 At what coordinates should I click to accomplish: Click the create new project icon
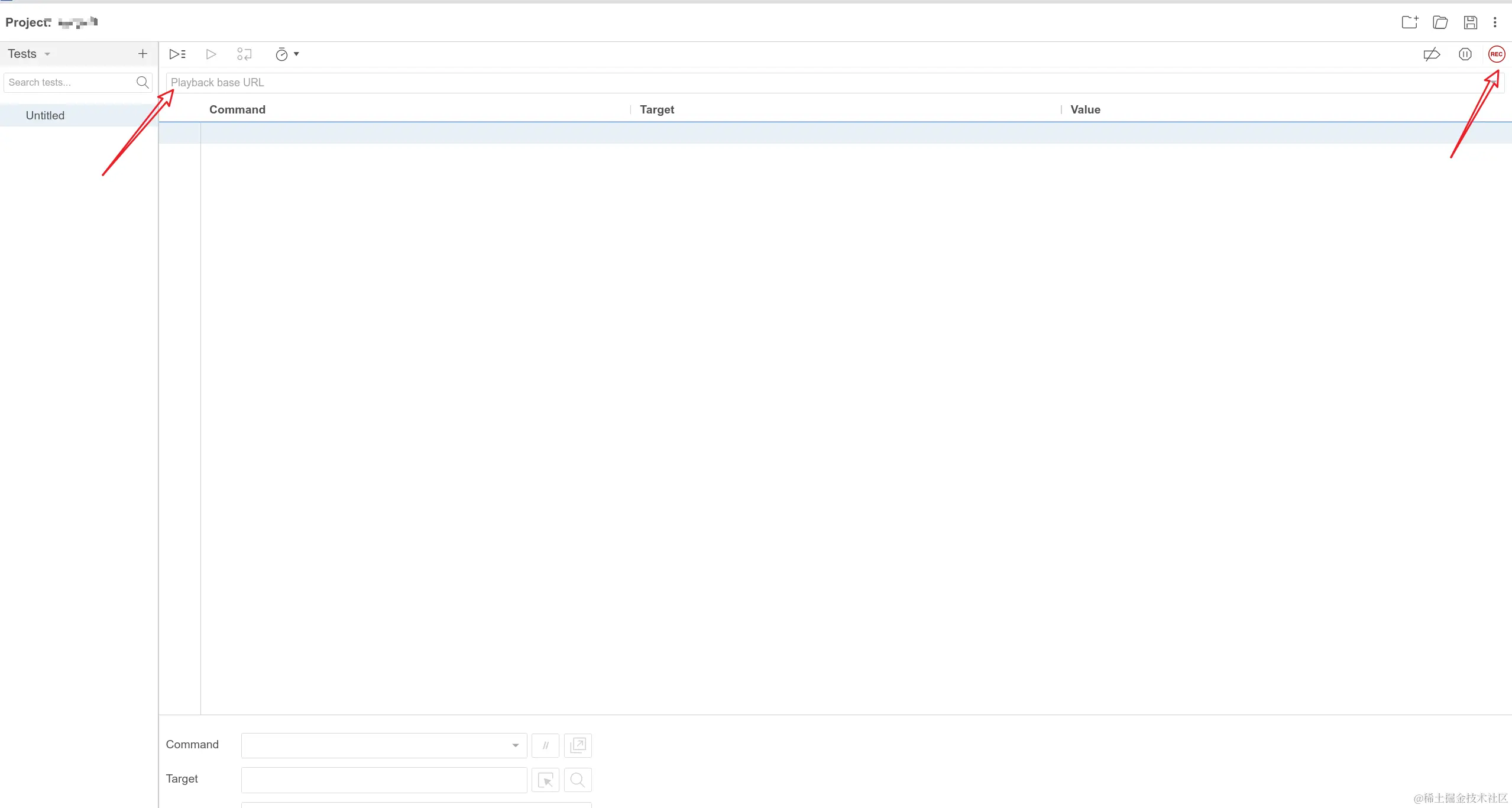pyautogui.click(x=1410, y=22)
